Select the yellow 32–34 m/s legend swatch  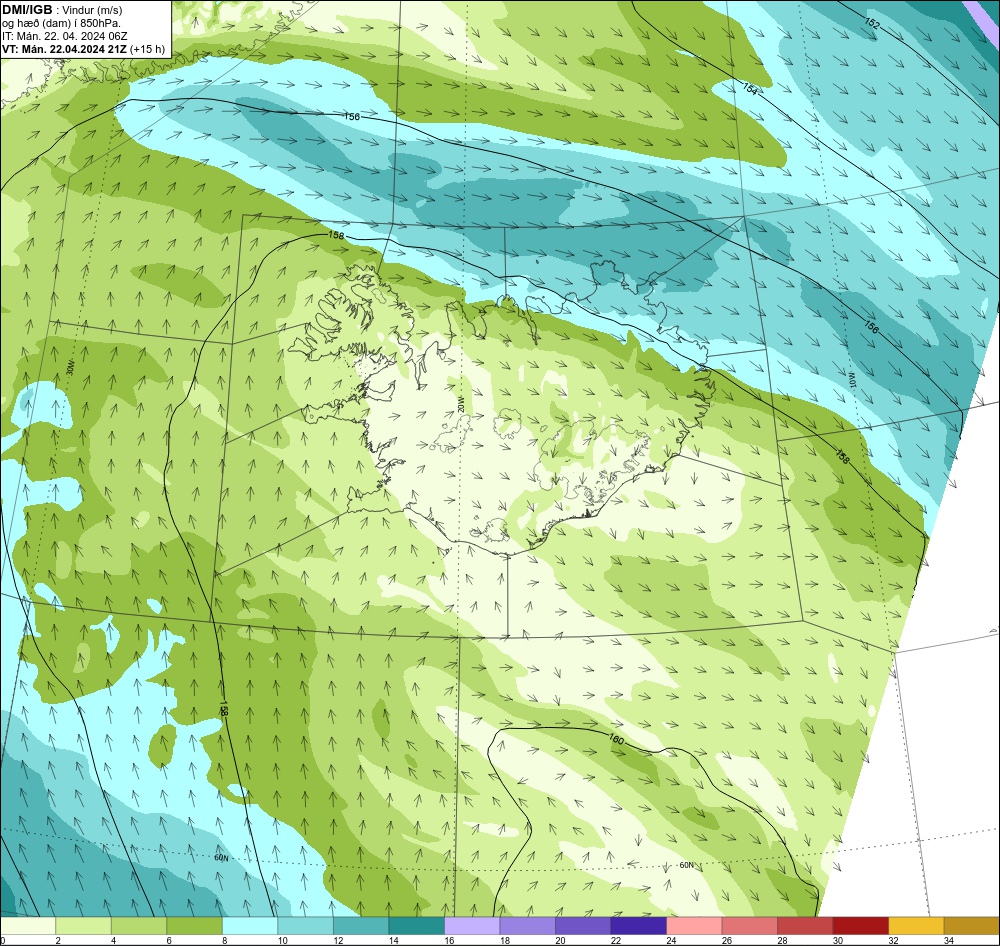(x=916, y=926)
